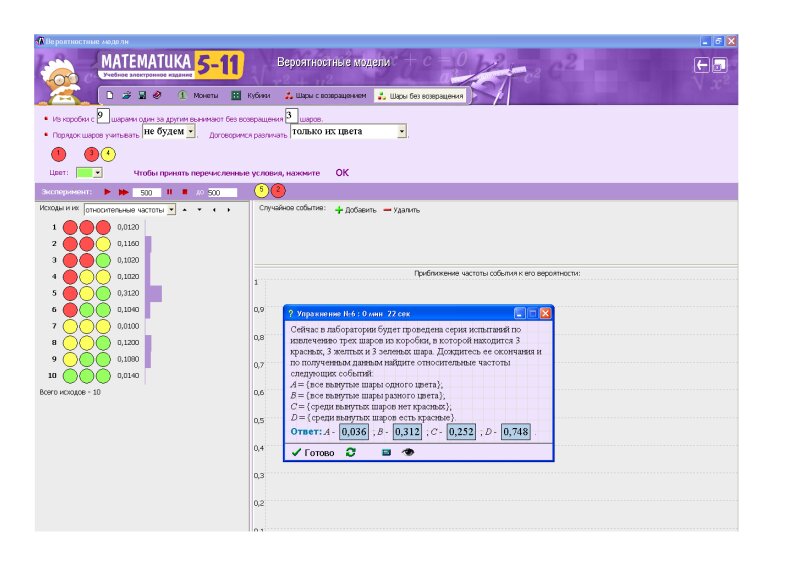This screenshot has height=566, width=800.
Task: Click the save diskette icon
Action: (142, 96)
